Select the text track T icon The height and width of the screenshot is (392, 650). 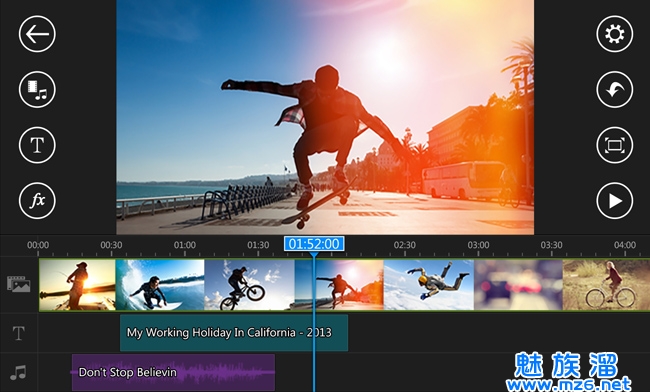coord(19,333)
